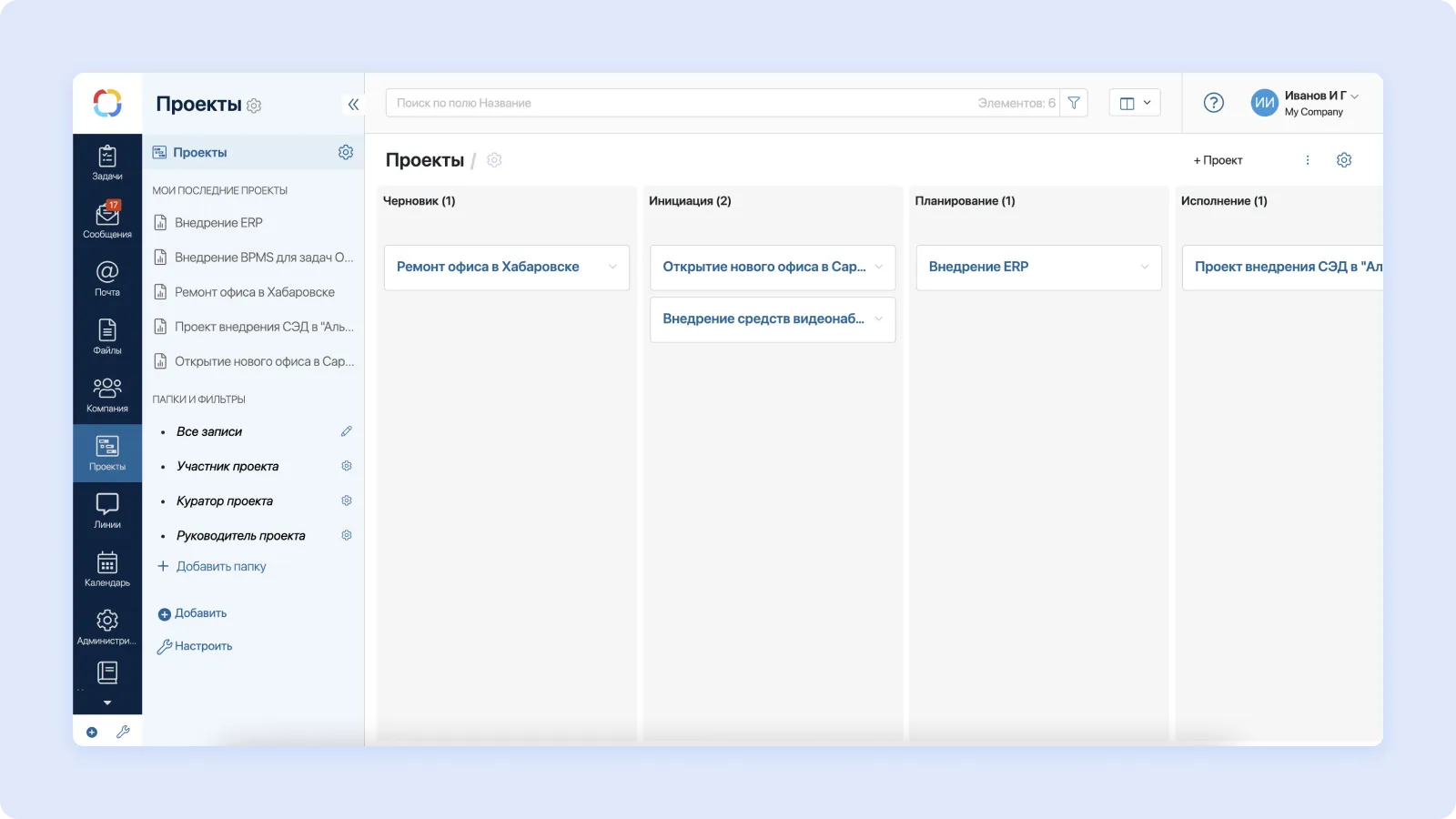1456x819 pixels.
Task: Open the view layout switcher dropdown
Action: (x=1135, y=103)
